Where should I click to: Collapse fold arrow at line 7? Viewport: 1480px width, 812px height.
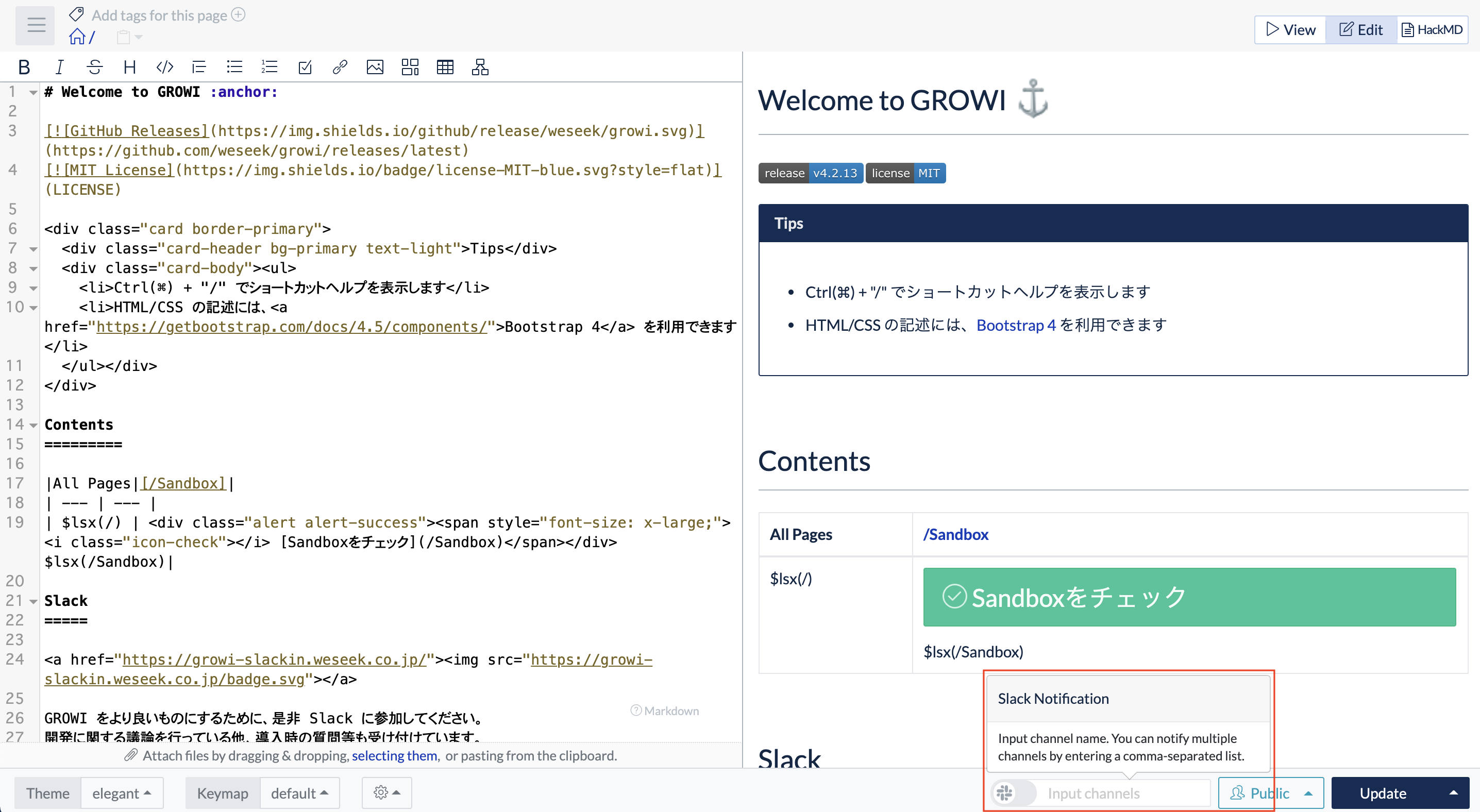[33, 249]
